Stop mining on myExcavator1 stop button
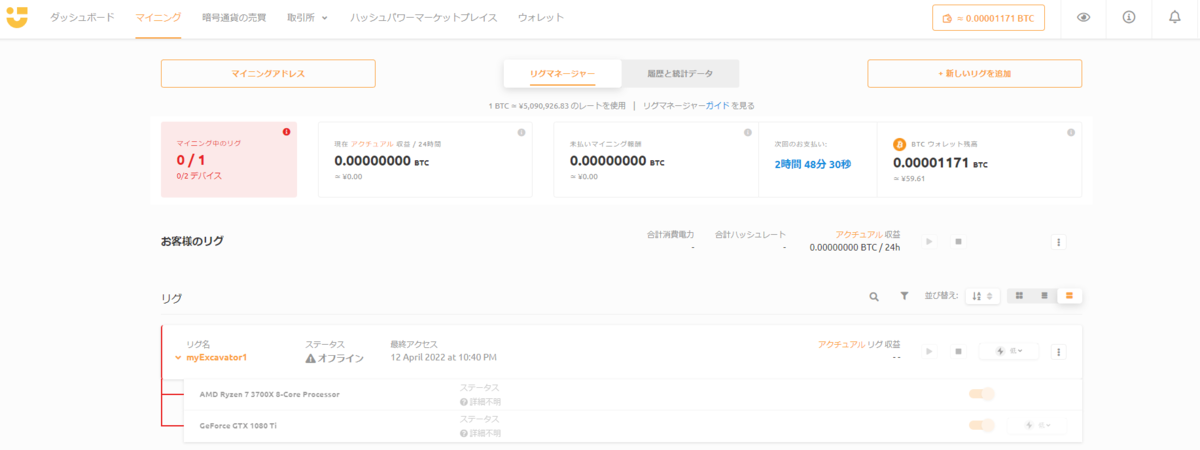This screenshot has width=1200, height=450. [957, 351]
